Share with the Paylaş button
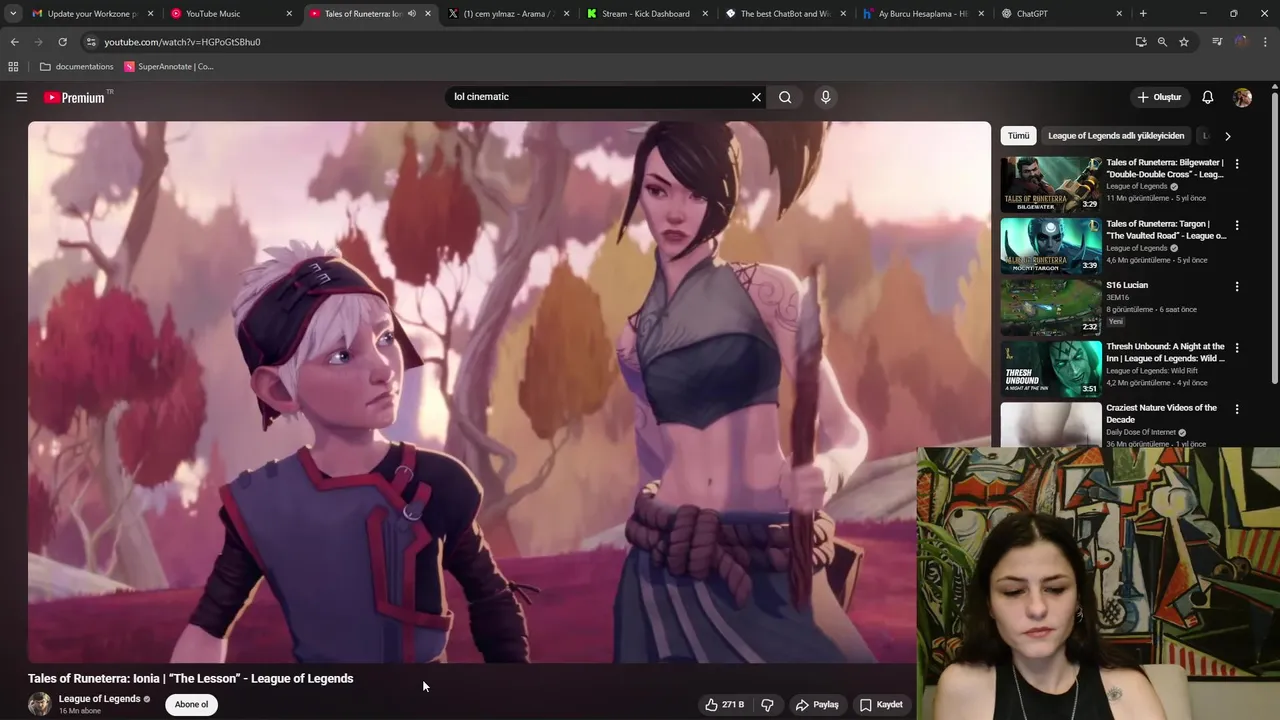This screenshot has height=720, width=1280. point(817,704)
